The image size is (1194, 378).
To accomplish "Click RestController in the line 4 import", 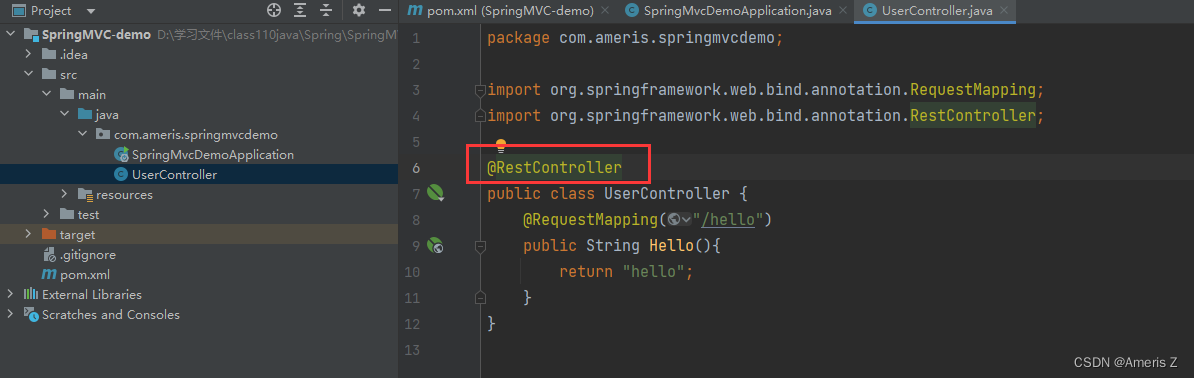I will (x=972, y=116).
